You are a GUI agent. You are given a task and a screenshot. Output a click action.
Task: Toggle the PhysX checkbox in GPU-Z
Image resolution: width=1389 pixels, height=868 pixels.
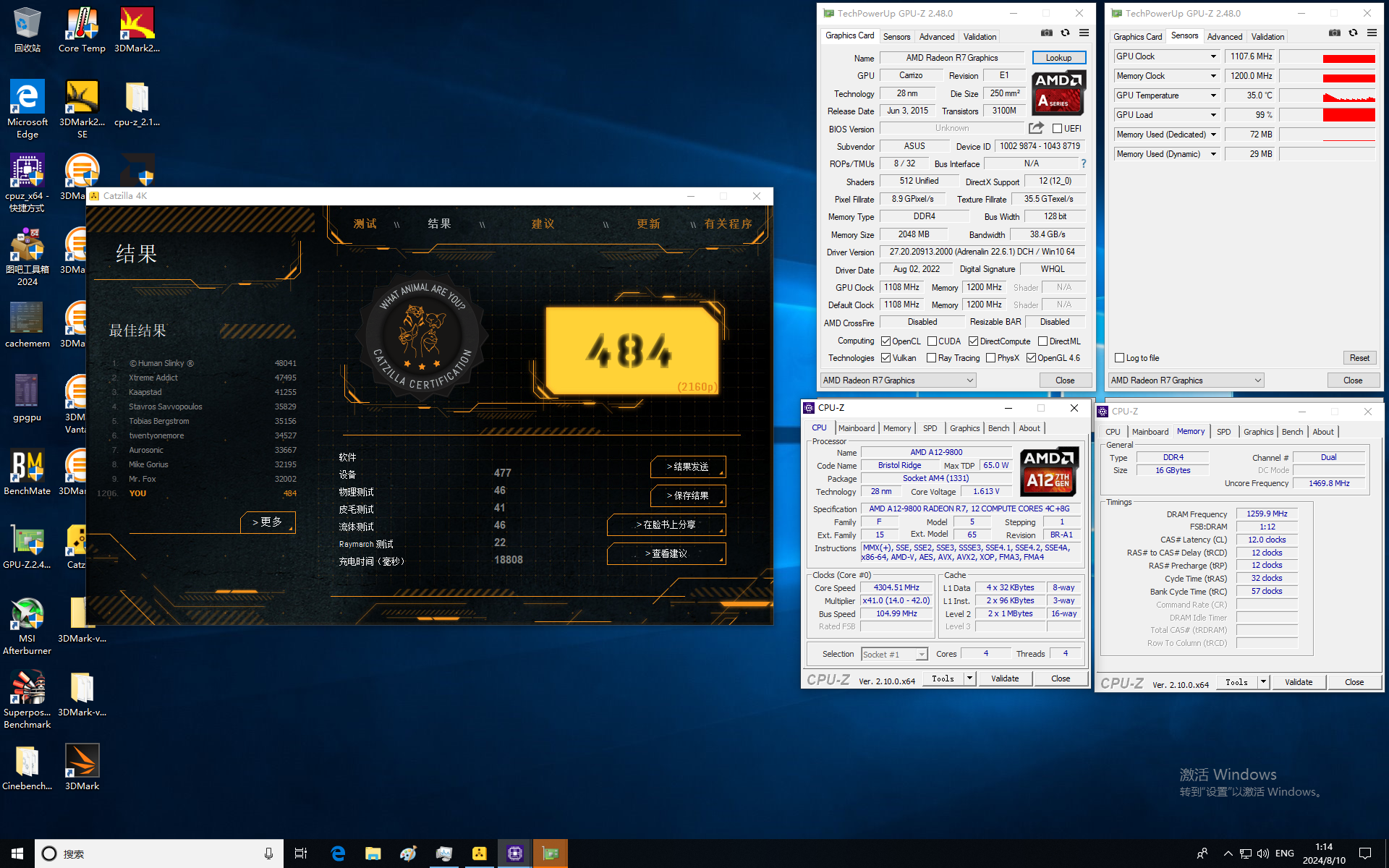[991, 358]
